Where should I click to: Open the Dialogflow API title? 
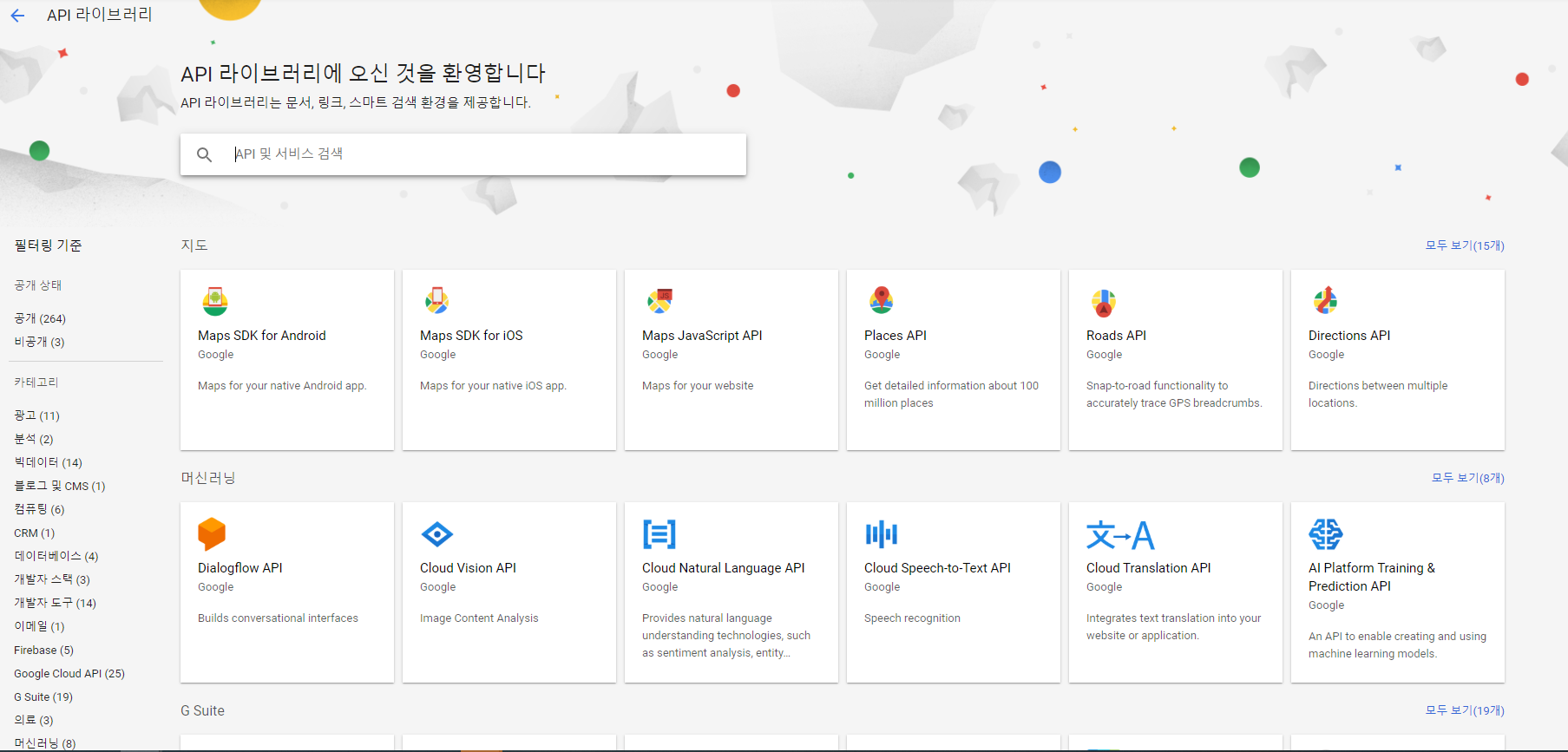coord(240,568)
